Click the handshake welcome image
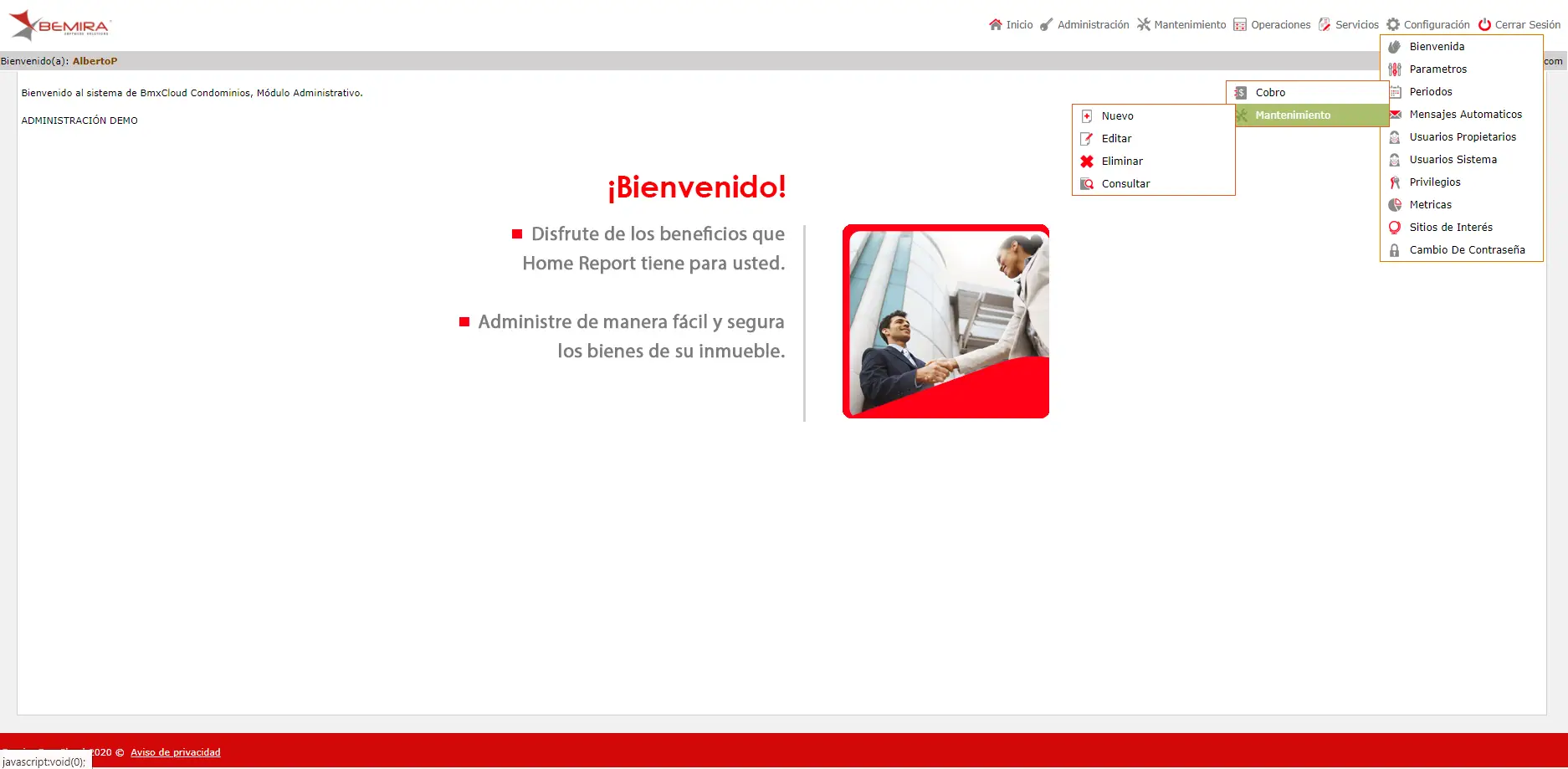Screen dimensions: 1568x769 point(945,321)
